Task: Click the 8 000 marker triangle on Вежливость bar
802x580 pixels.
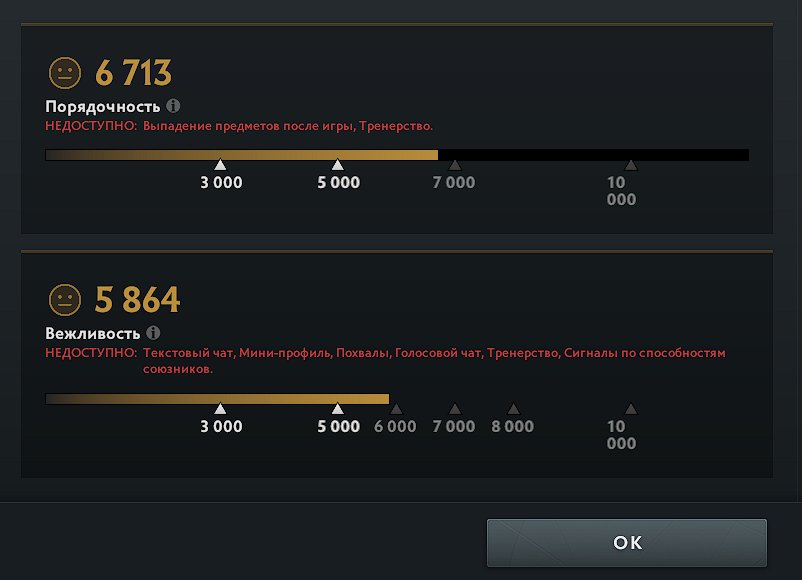Action: pos(513,409)
